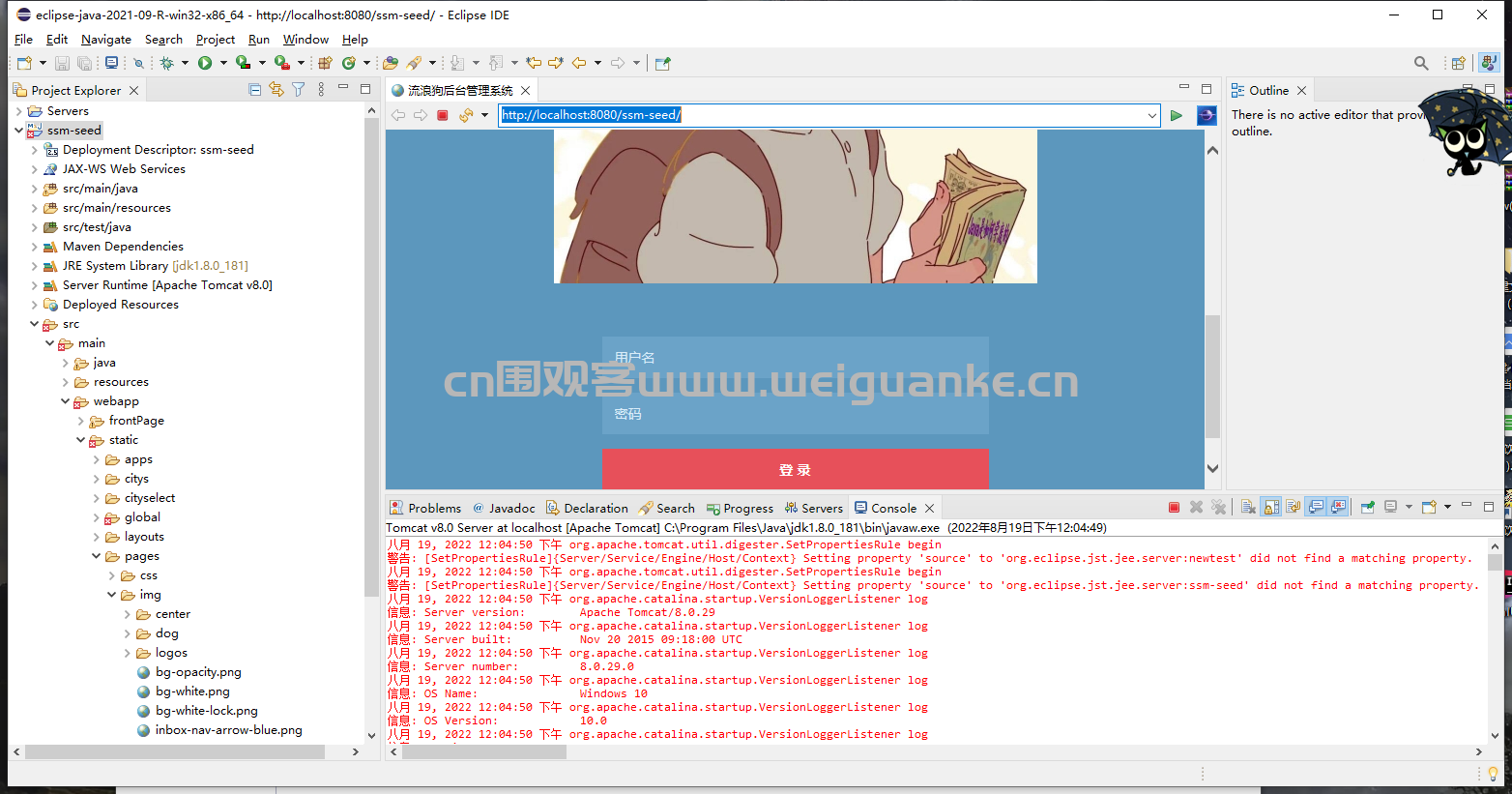Switch to the Javadoc tab
Viewport: 1512px width, 794px height.
pyautogui.click(x=504, y=508)
